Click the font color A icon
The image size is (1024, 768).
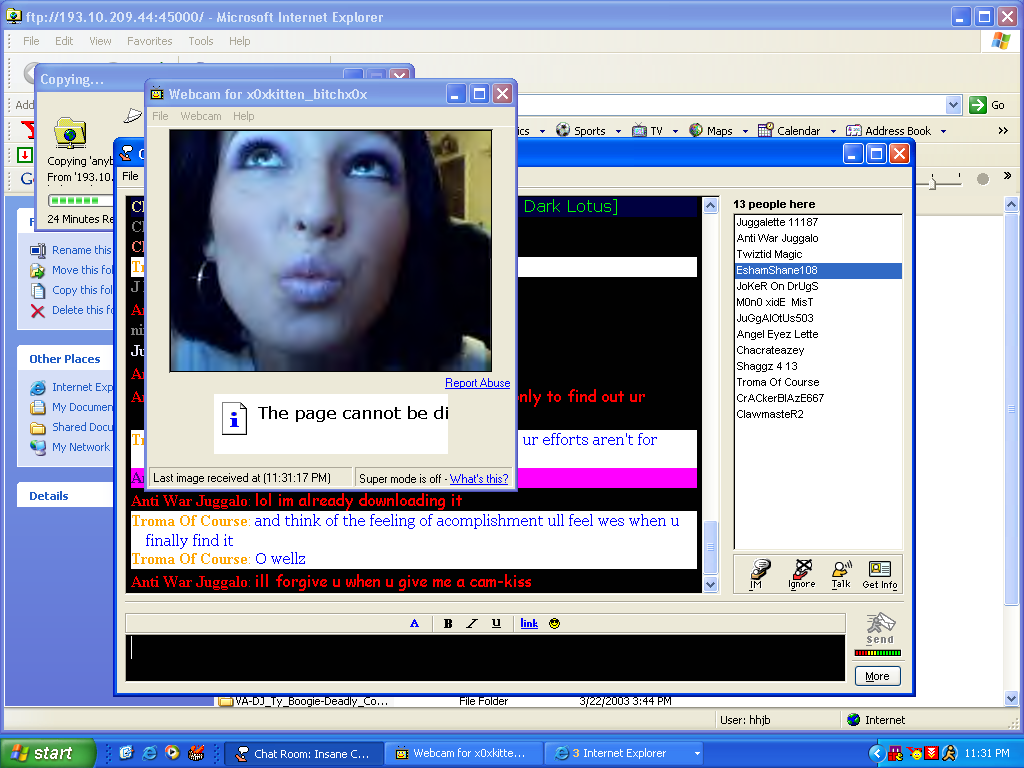[x=415, y=624]
